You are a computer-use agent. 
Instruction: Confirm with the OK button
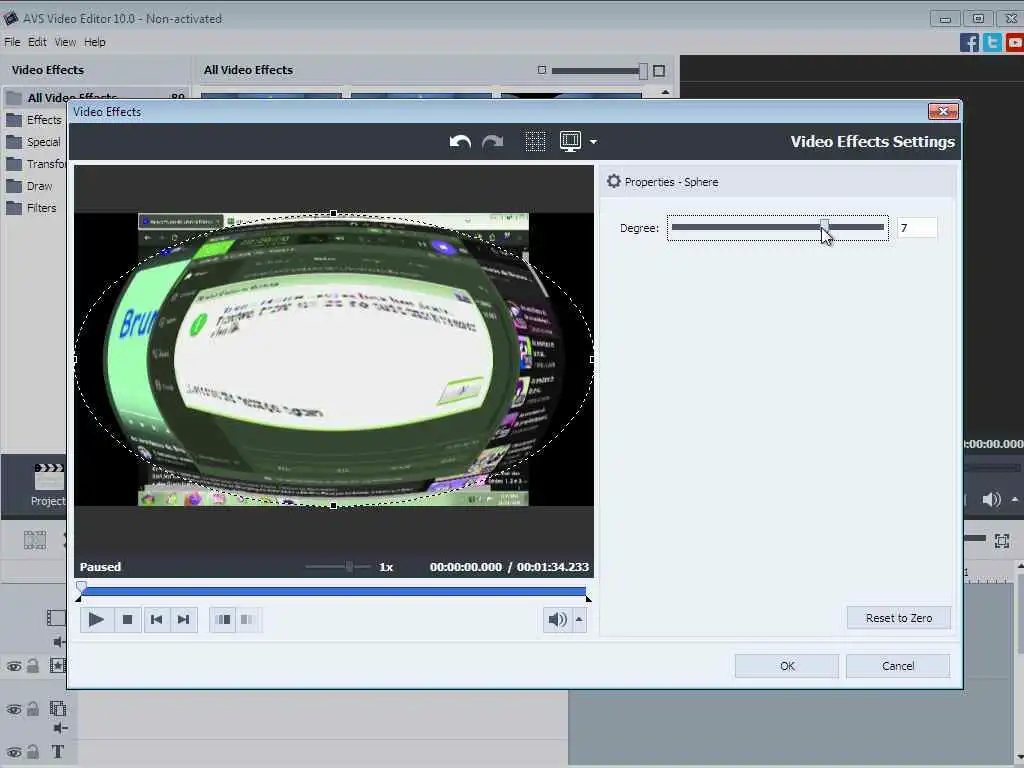[x=787, y=665]
